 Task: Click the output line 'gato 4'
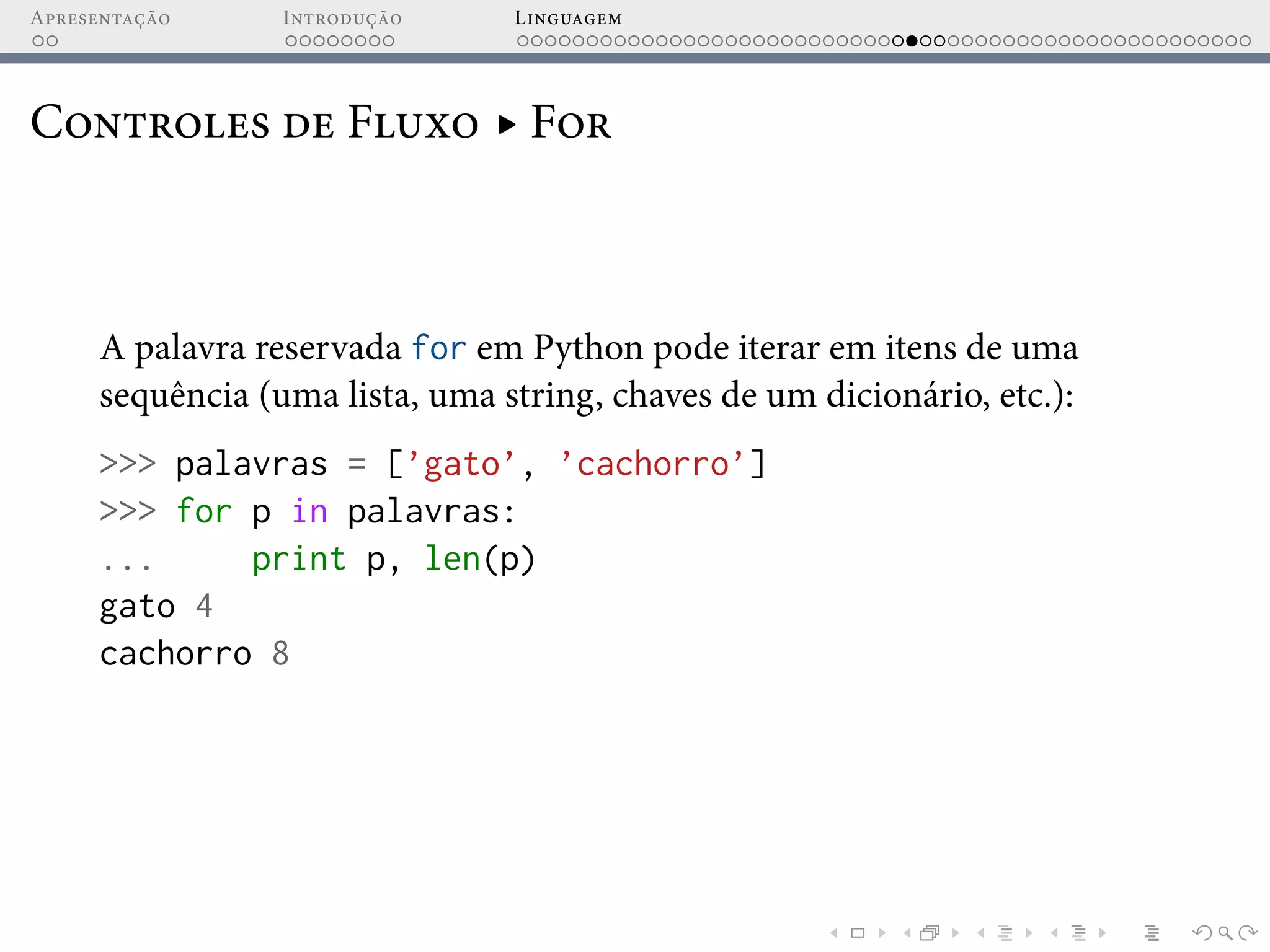[156, 607]
